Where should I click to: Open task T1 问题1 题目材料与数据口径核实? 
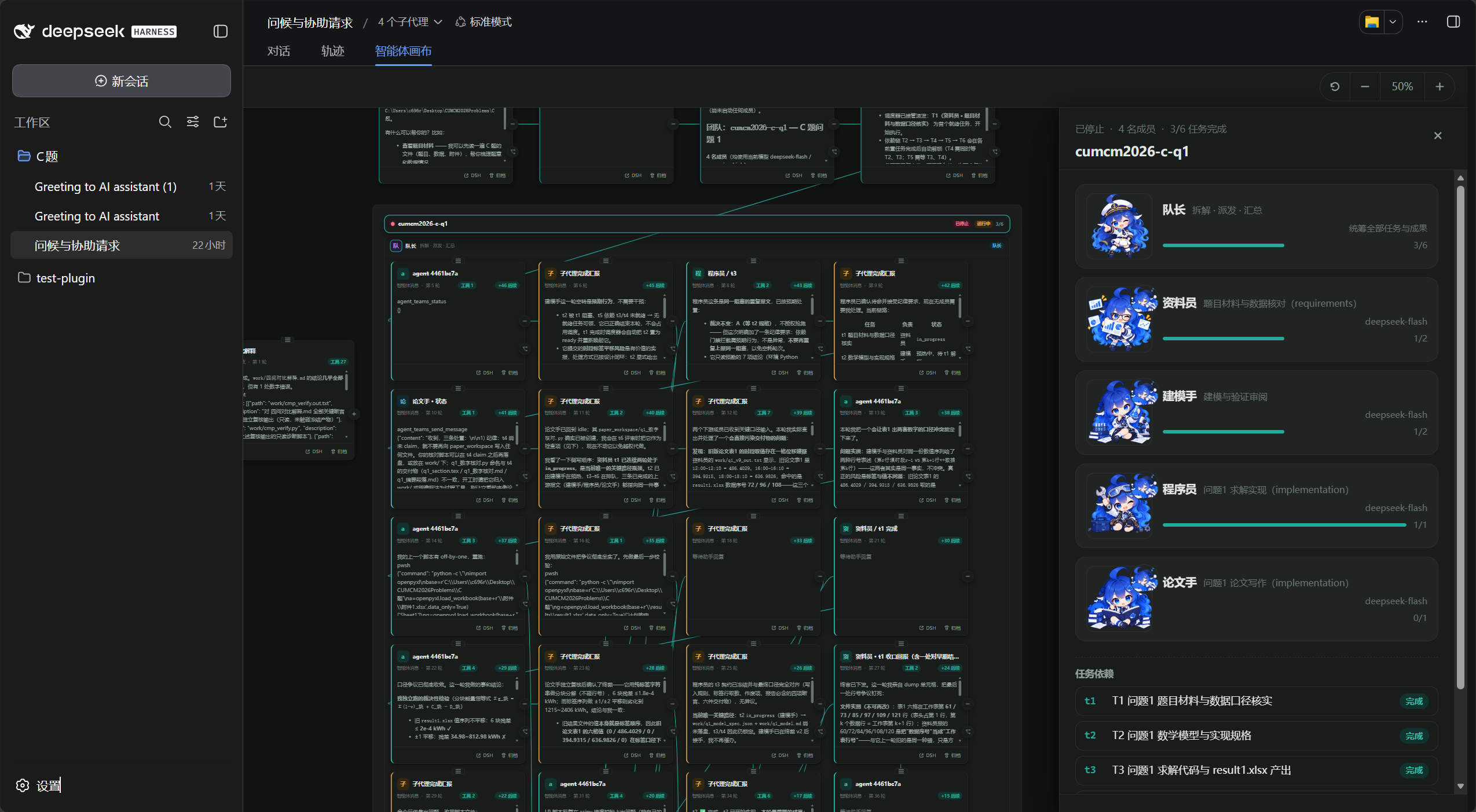click(x=1257, y=701)
